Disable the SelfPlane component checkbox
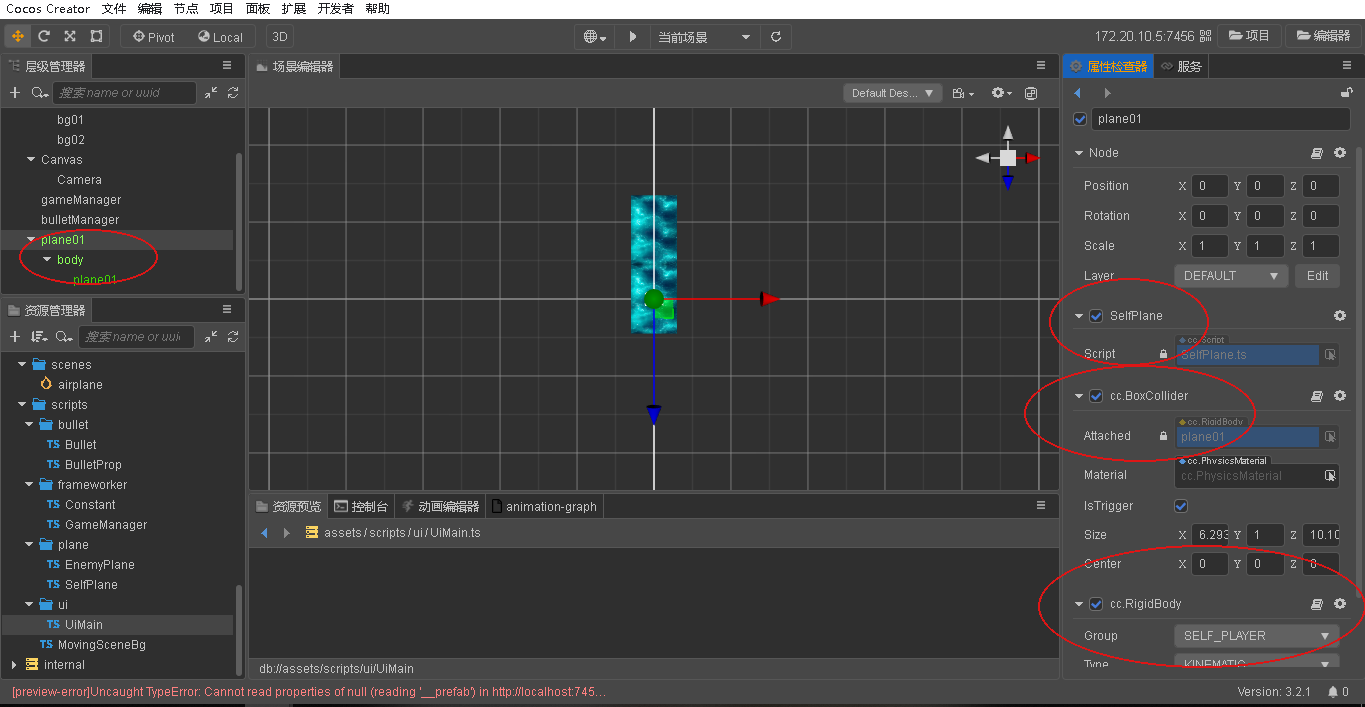This screenshot has width=1365, height=707. coord(1096,316)
